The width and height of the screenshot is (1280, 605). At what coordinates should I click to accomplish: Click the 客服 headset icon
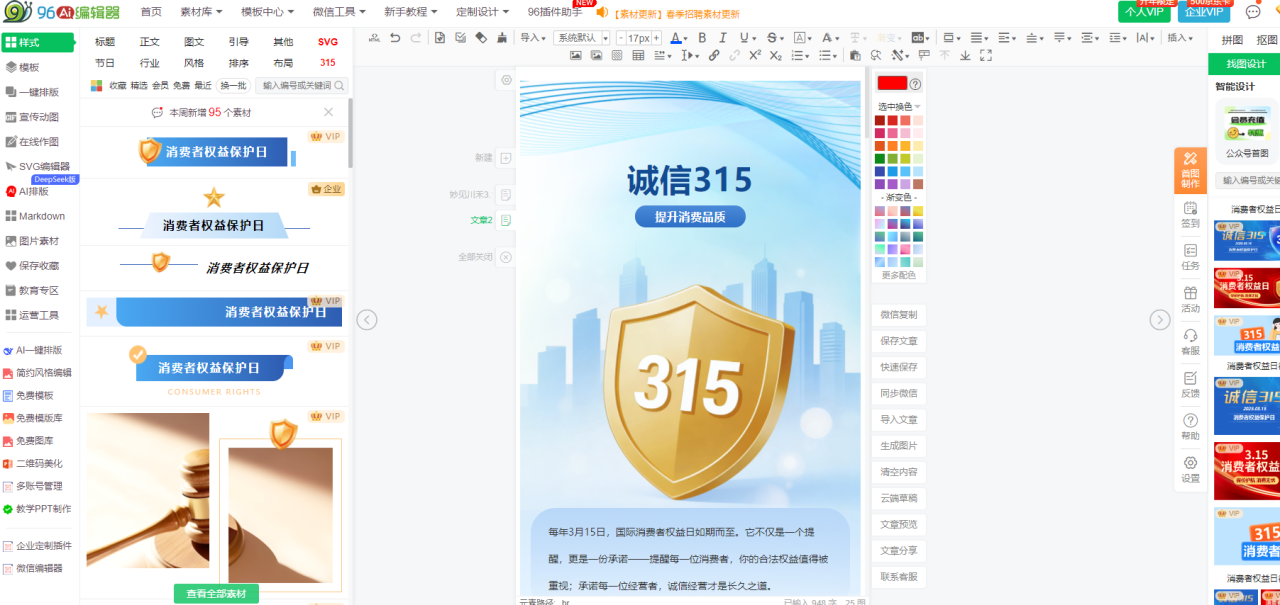pyautogui.click(x=1190, y=342)
